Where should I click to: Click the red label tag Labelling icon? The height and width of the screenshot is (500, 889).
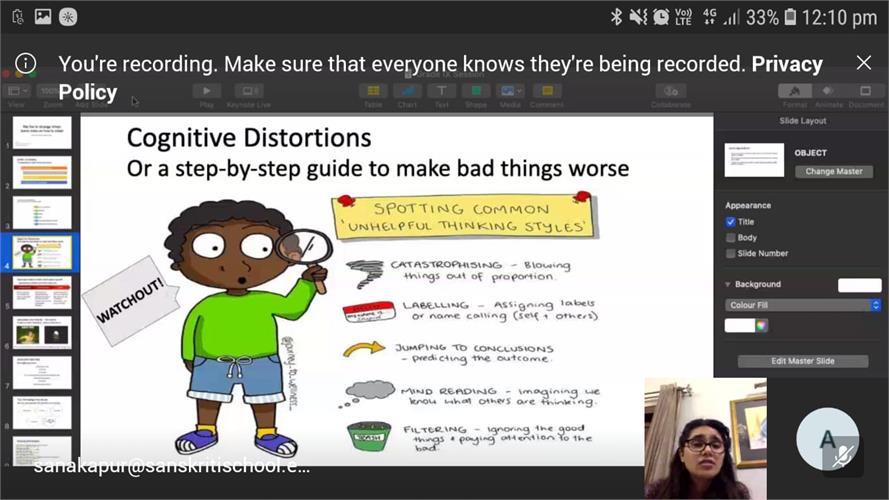point(369,312)
